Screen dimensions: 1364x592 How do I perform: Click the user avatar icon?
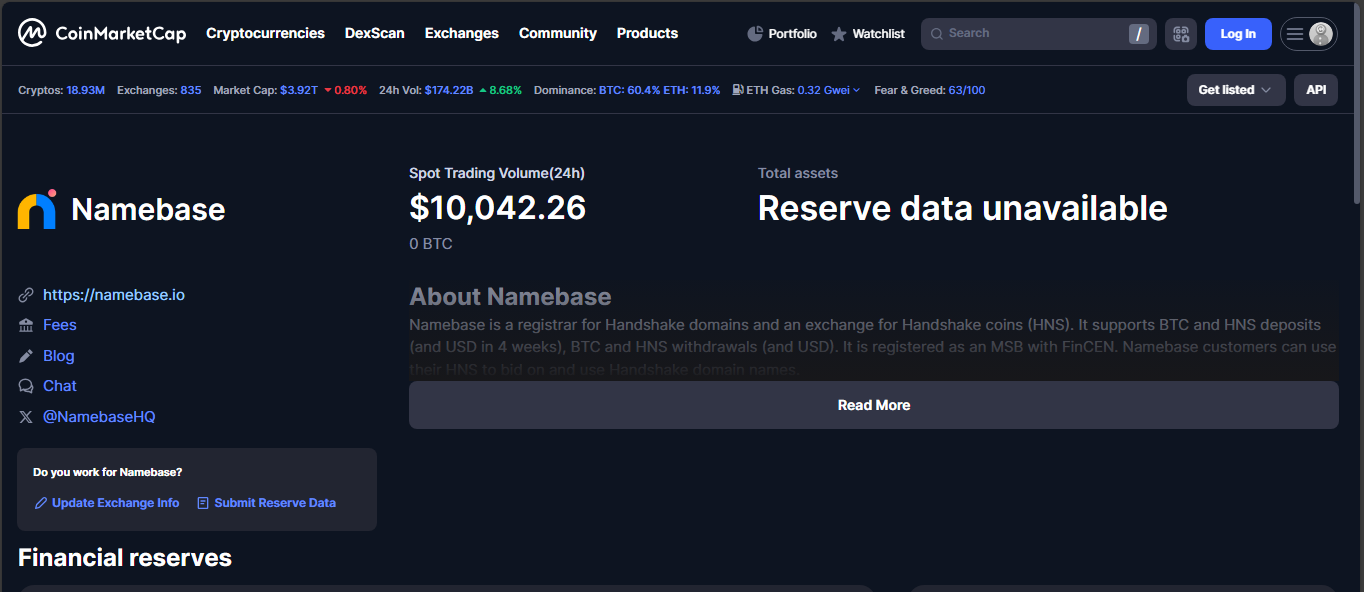pos(1321,34)
